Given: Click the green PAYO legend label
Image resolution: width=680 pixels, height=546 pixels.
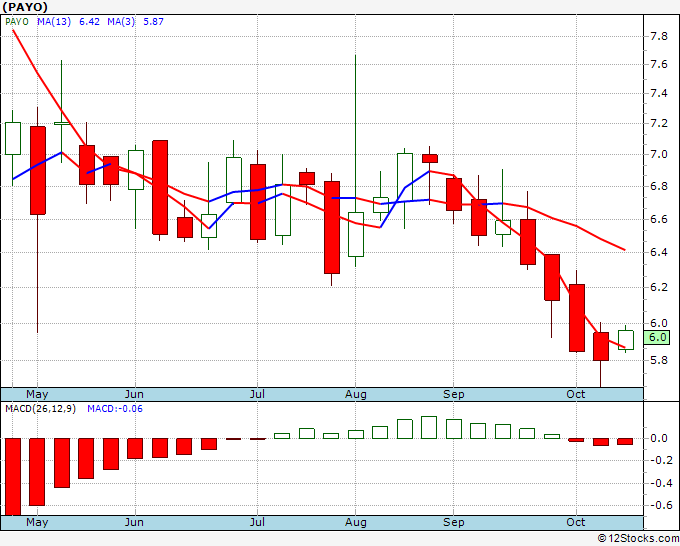Looking at the screenshot, I should coord(17,22).
